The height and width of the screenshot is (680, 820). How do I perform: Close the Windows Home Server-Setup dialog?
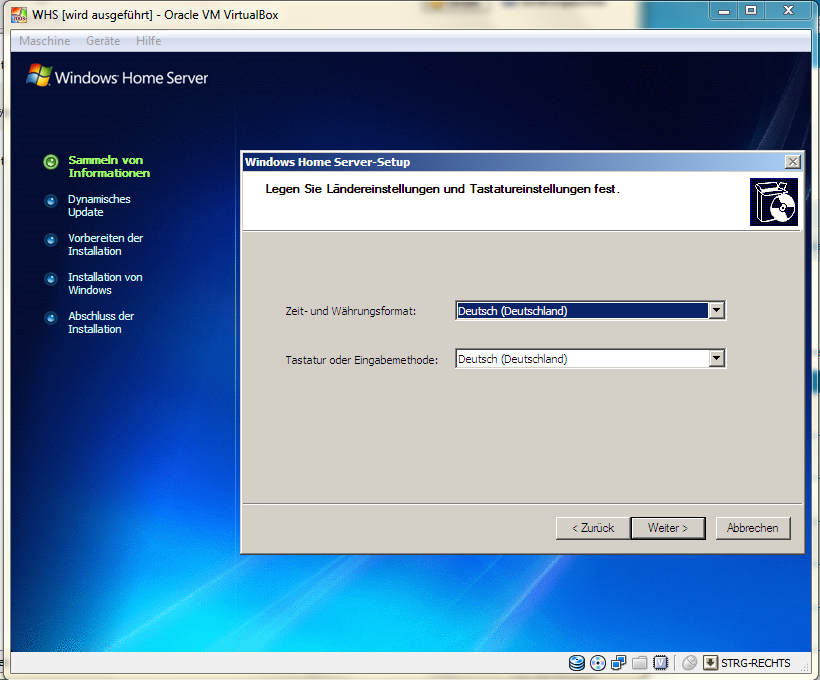793,162
